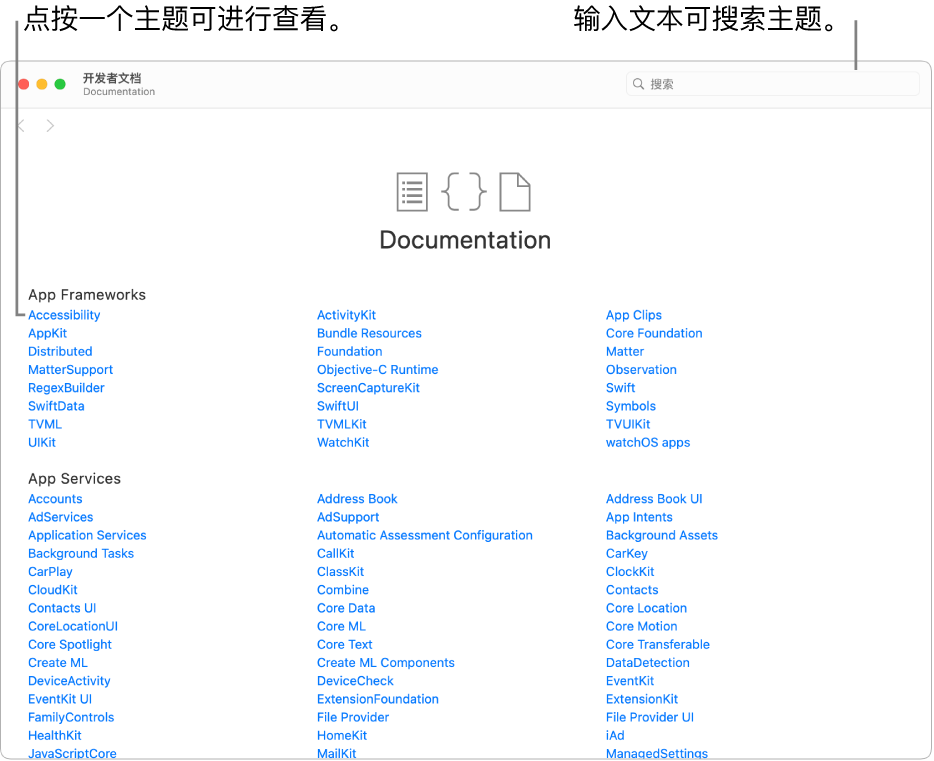
Task: Select the CallKit link
Action: pyautogui.click(x=335, y=554)
